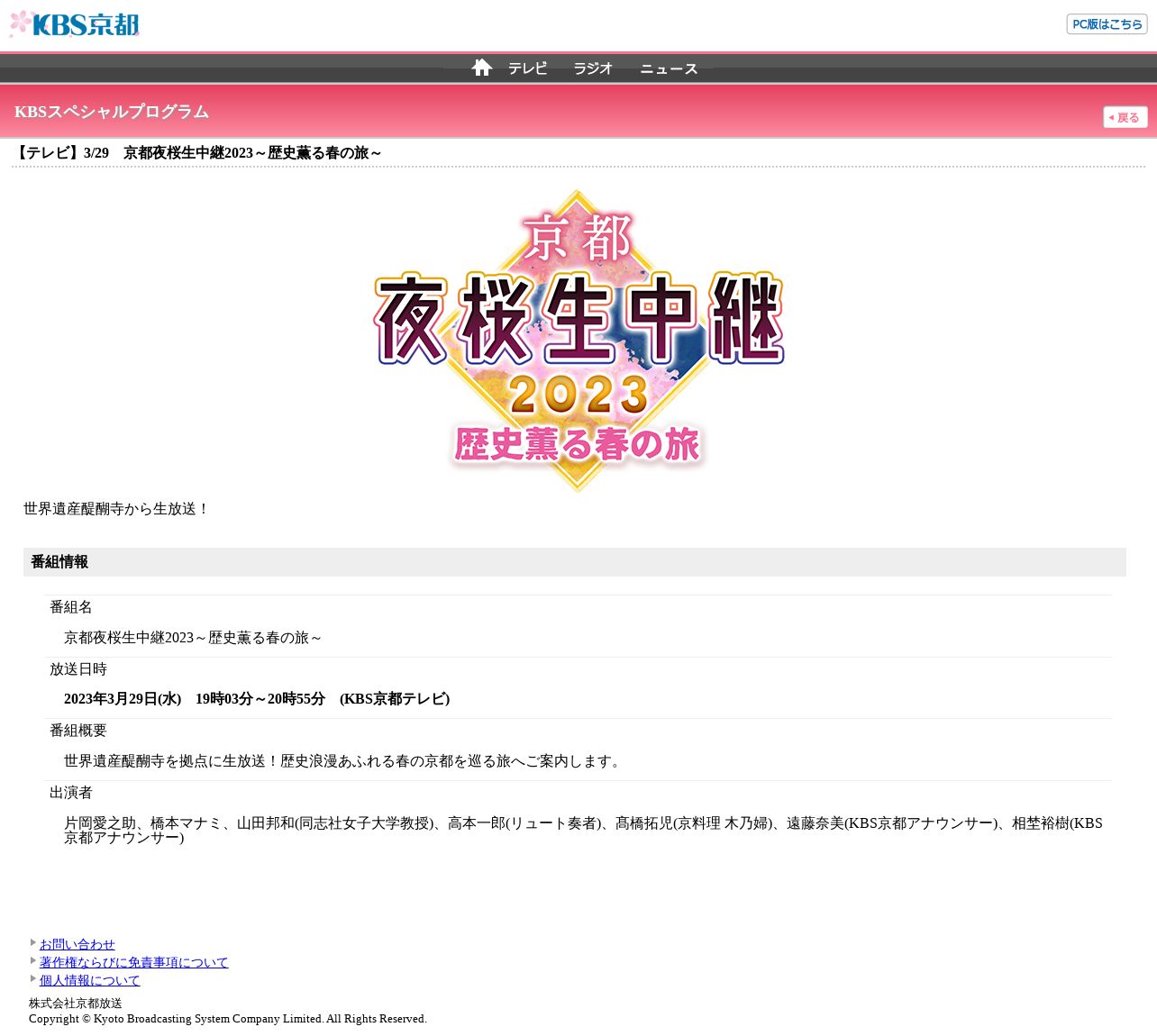
Task: Open 著作権ならびに免責事項について link
Action: pos(134,962)
